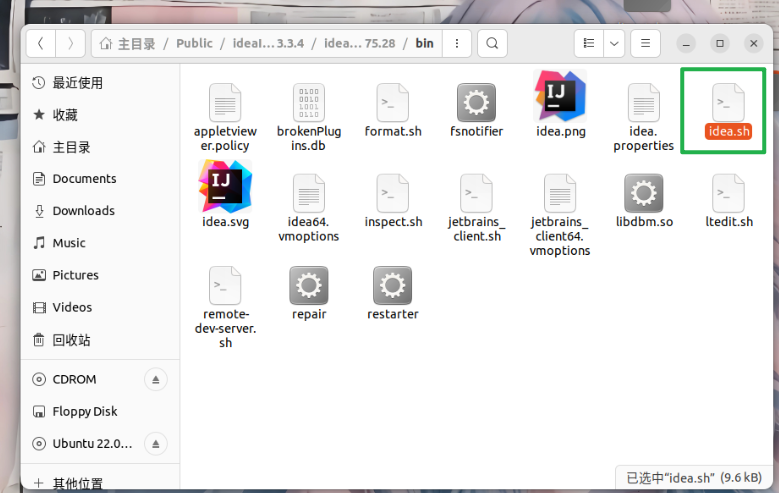Eject the CDROM drive
Image resolution: width=779 pixels, height=493 pixels.
[x=156, y=379]
